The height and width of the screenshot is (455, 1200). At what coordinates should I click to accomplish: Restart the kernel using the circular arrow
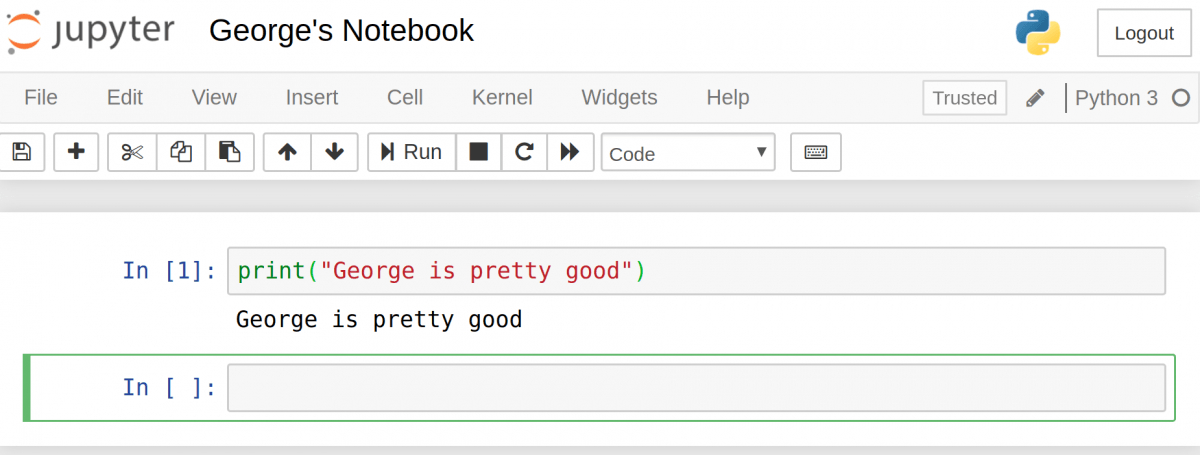pyautogui.click(x=524, y=152)
